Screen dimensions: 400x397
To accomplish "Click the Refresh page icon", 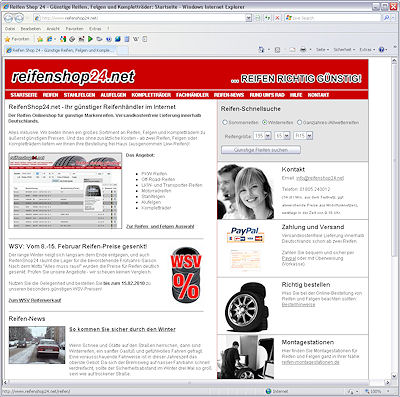I will pos(268,18).
